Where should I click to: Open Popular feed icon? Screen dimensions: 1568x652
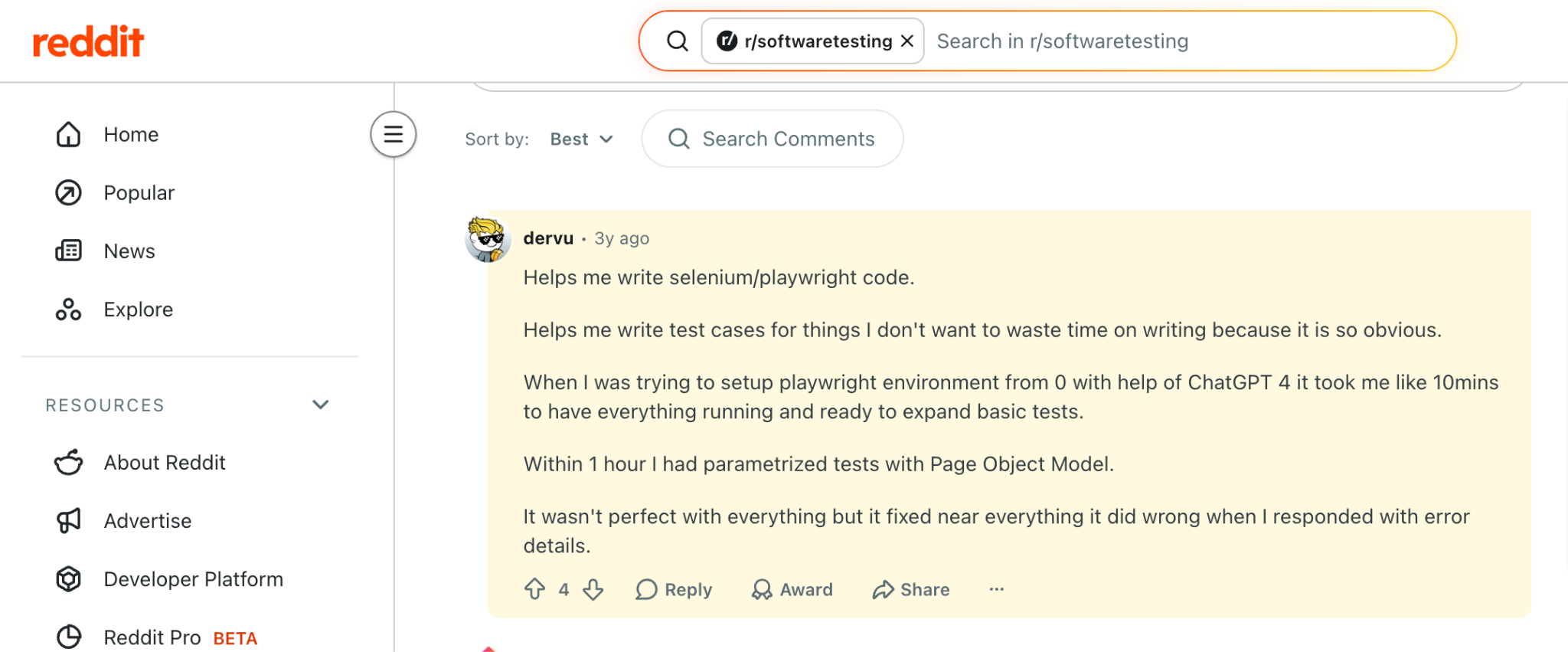click(x=68, y=192)
